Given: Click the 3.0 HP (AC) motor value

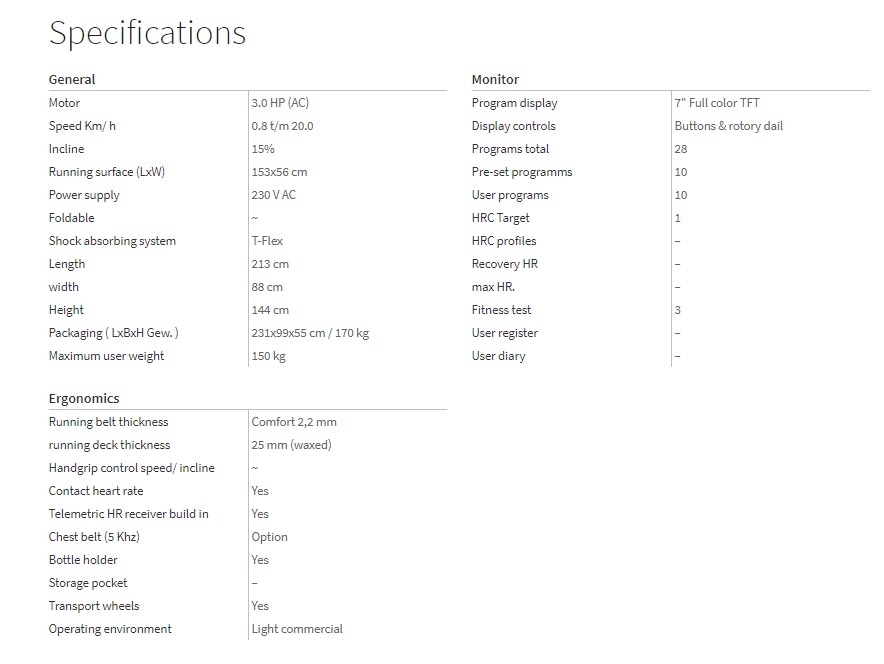Looking at the screenshot, I should [287, 103].
